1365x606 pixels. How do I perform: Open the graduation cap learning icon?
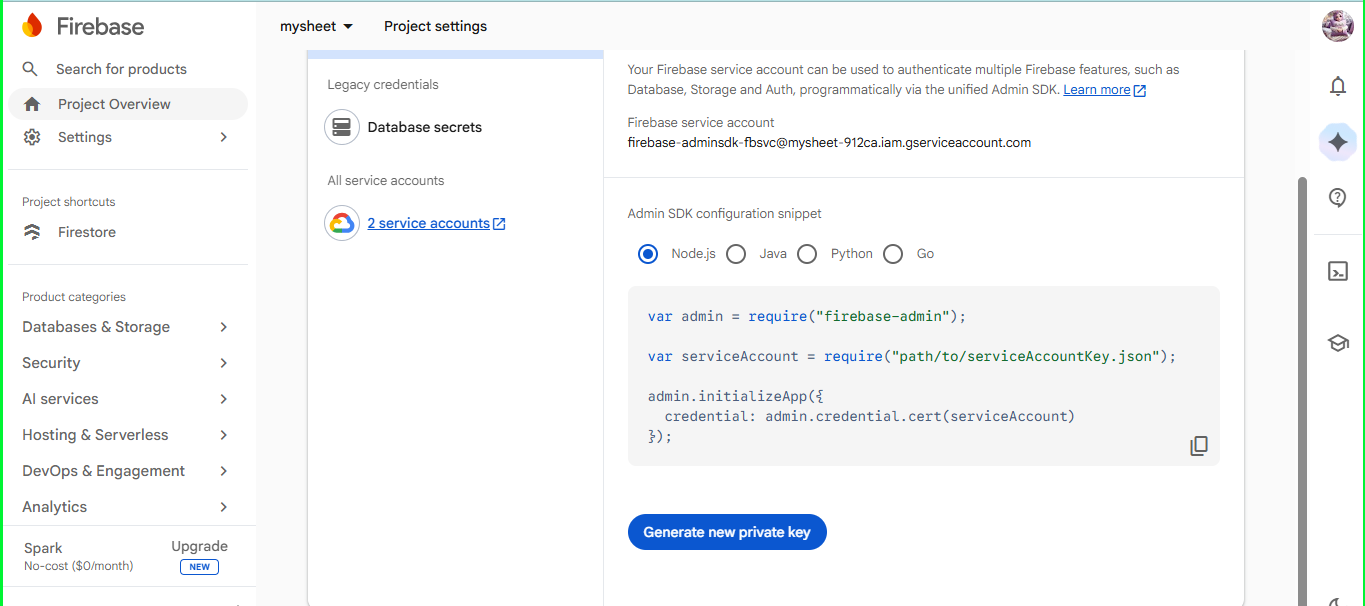(1338, 343)
